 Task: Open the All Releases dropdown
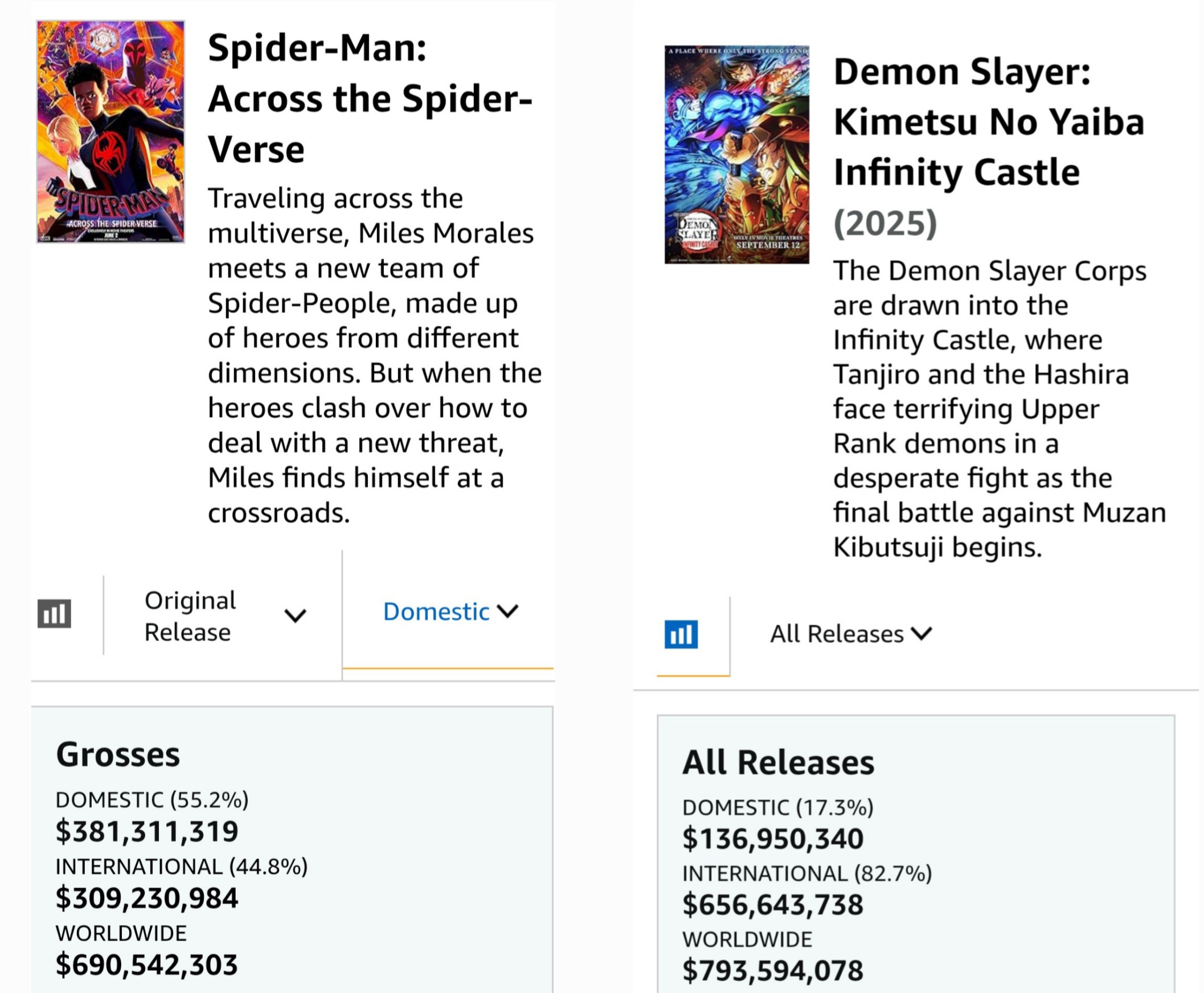850,634
